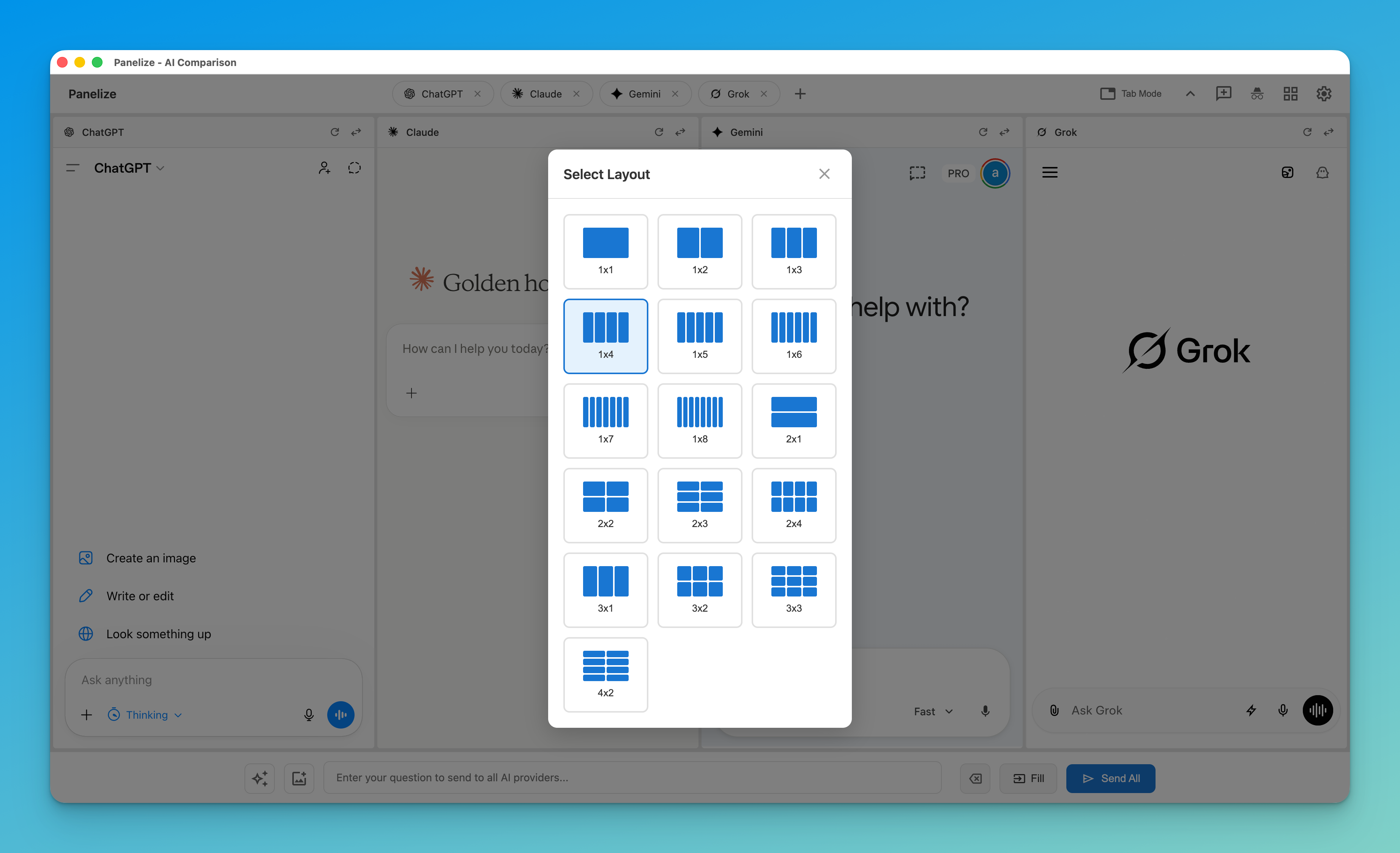1400x853 pixels.
Task: Swap the Grok panel position
Action: pyautogui.click(x=1328, y=132)
